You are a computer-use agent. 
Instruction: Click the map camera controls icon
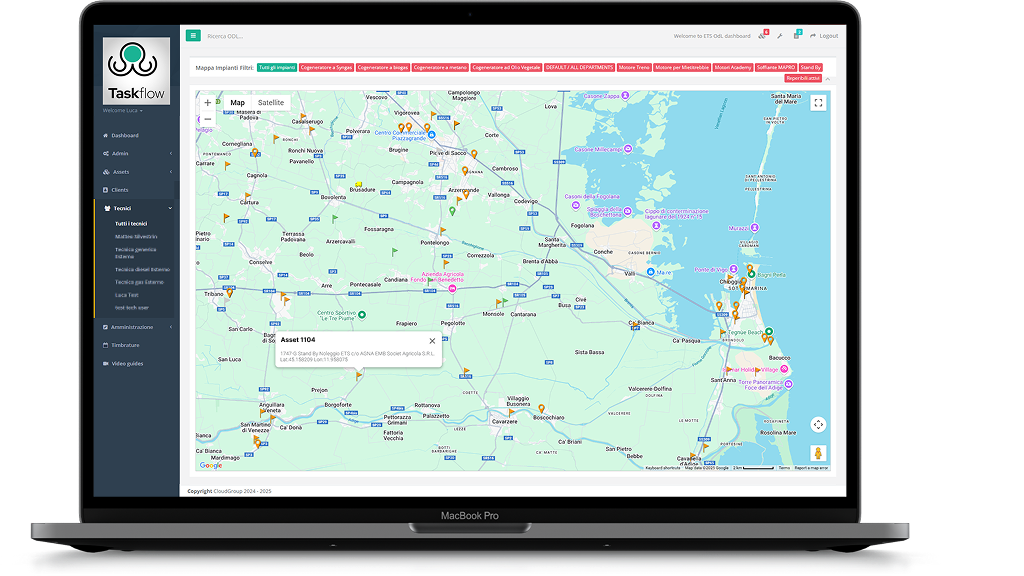point(818,425)
